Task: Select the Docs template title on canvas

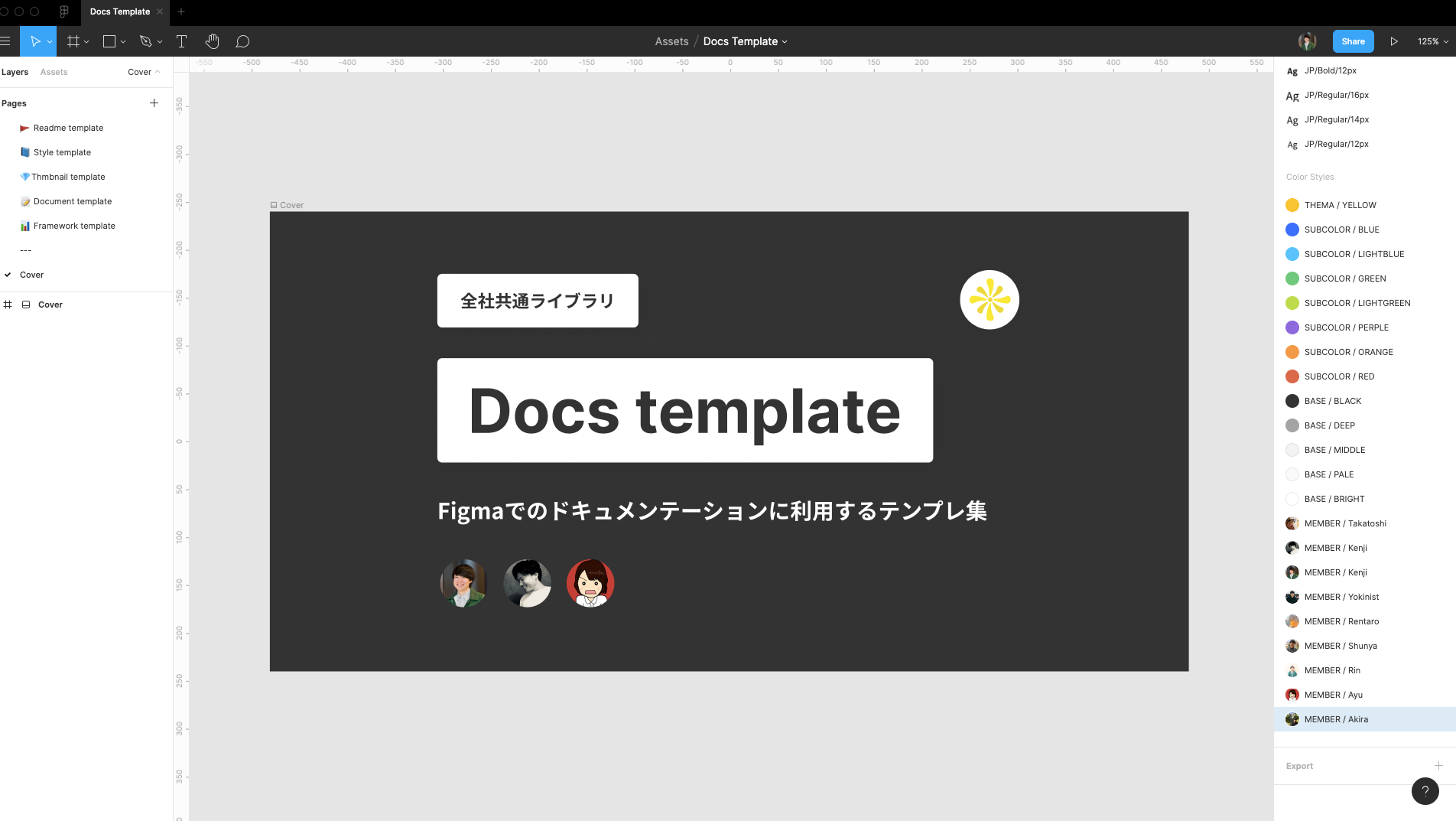Action: point(684,411)
